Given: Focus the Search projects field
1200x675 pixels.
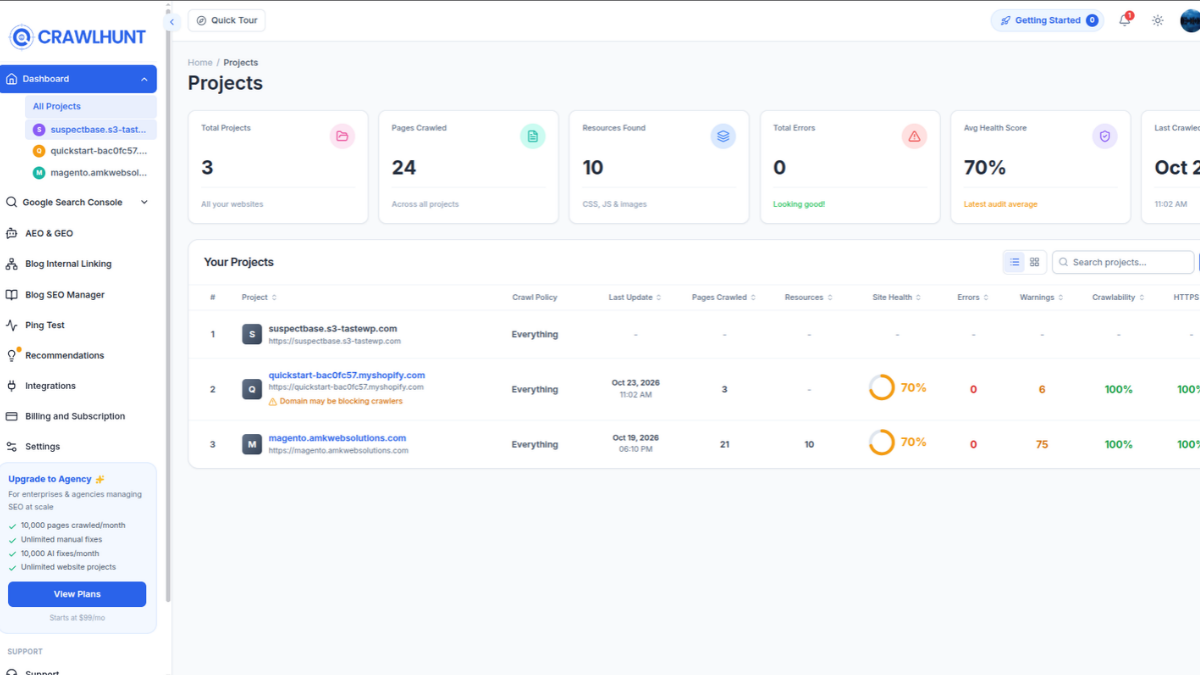Looking at the screenshot, I should 1123,262.
